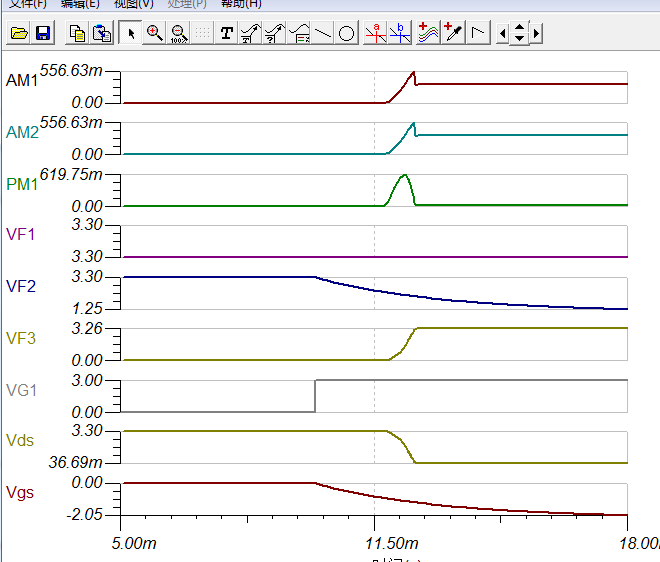The width and height of the screenshot is (660, 562).
Task: Click the Paste clipboard icon
Action: click(101, 34)
